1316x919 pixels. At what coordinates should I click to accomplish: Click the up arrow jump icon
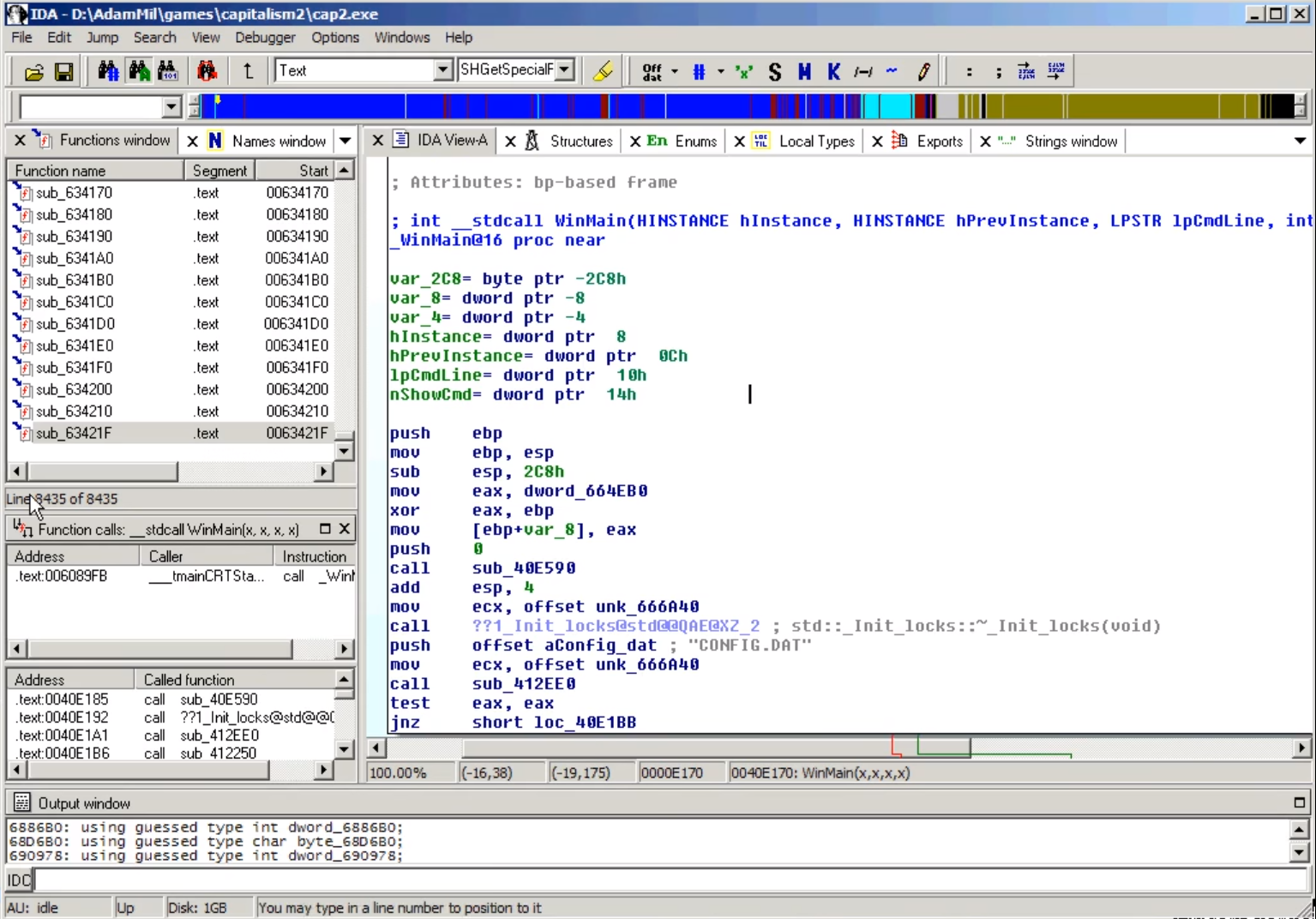248,71
